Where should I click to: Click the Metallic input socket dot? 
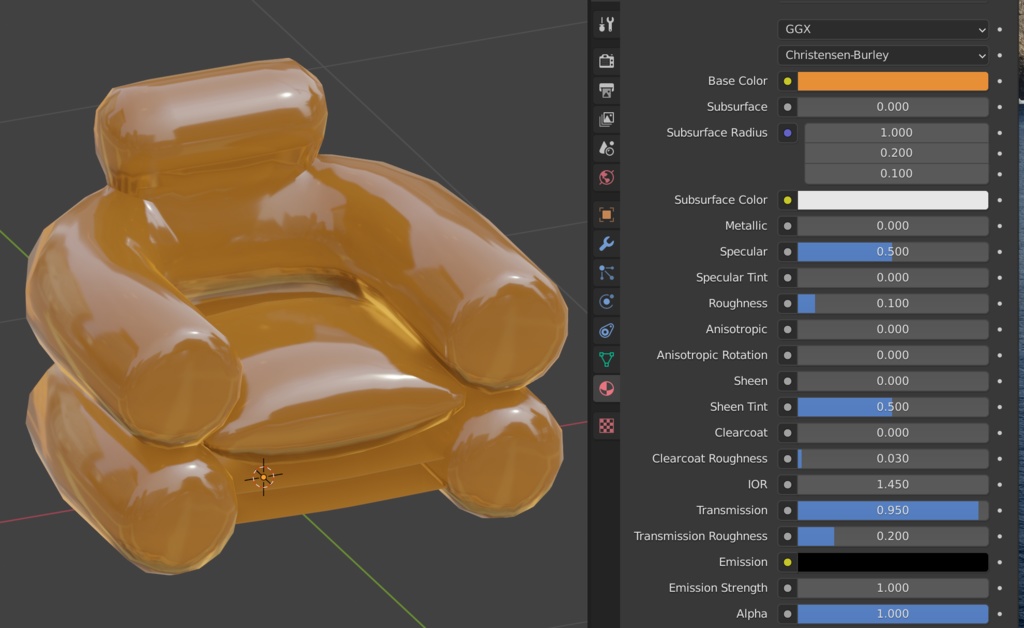pyautogui.click(x=788, y=226)
